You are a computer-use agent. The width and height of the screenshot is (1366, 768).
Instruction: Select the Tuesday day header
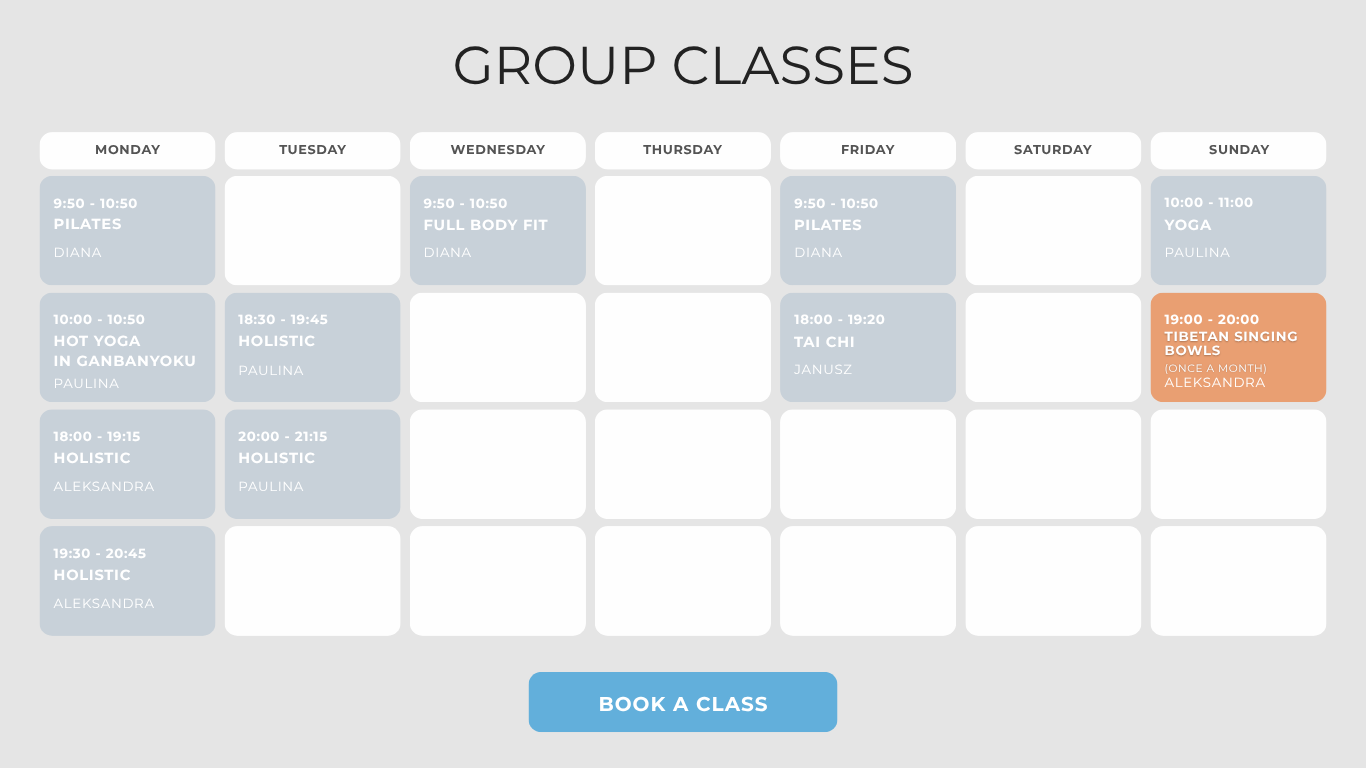coord(312,150)
